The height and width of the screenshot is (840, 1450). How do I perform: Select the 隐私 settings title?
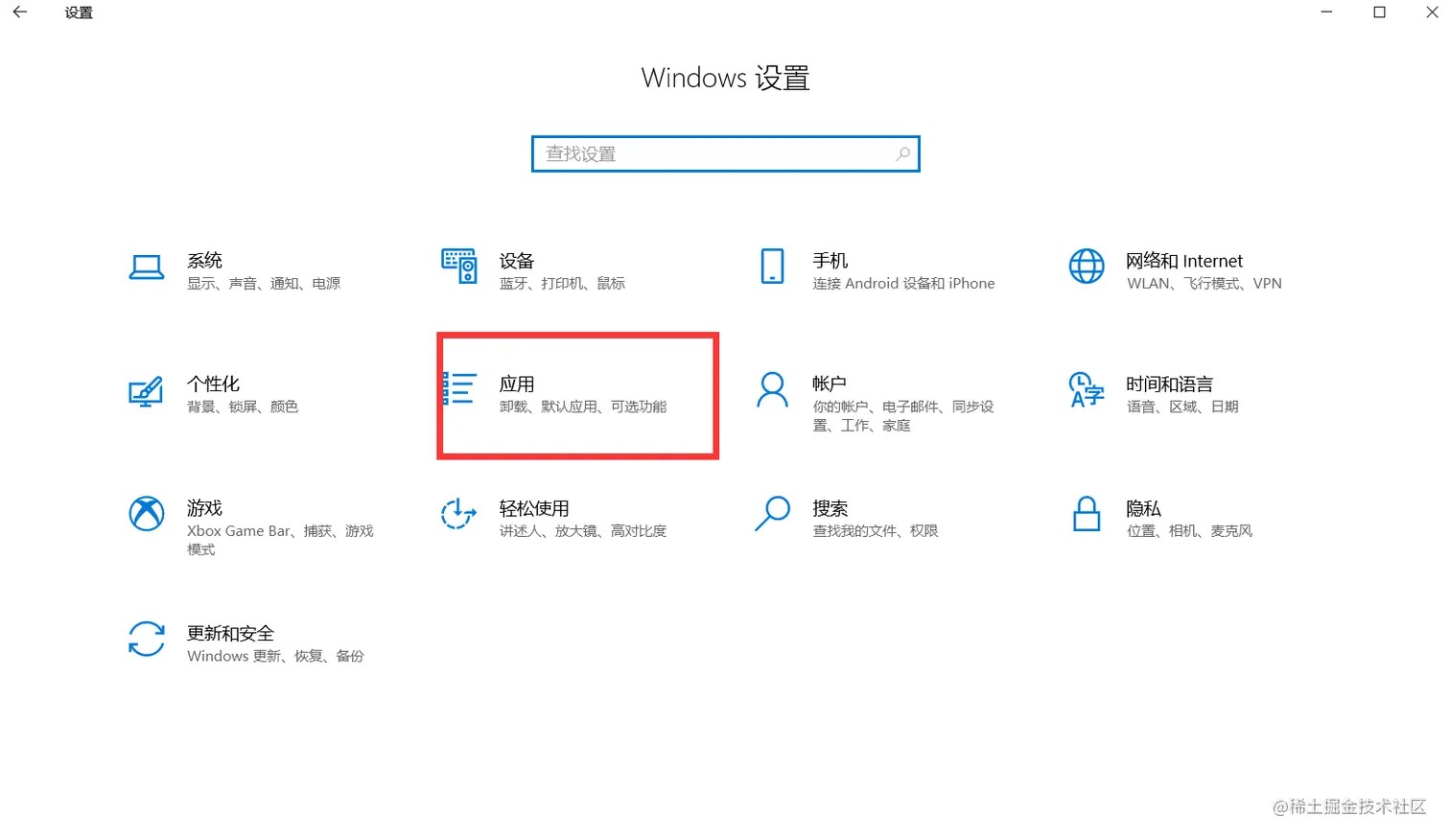pos(1143,508)
